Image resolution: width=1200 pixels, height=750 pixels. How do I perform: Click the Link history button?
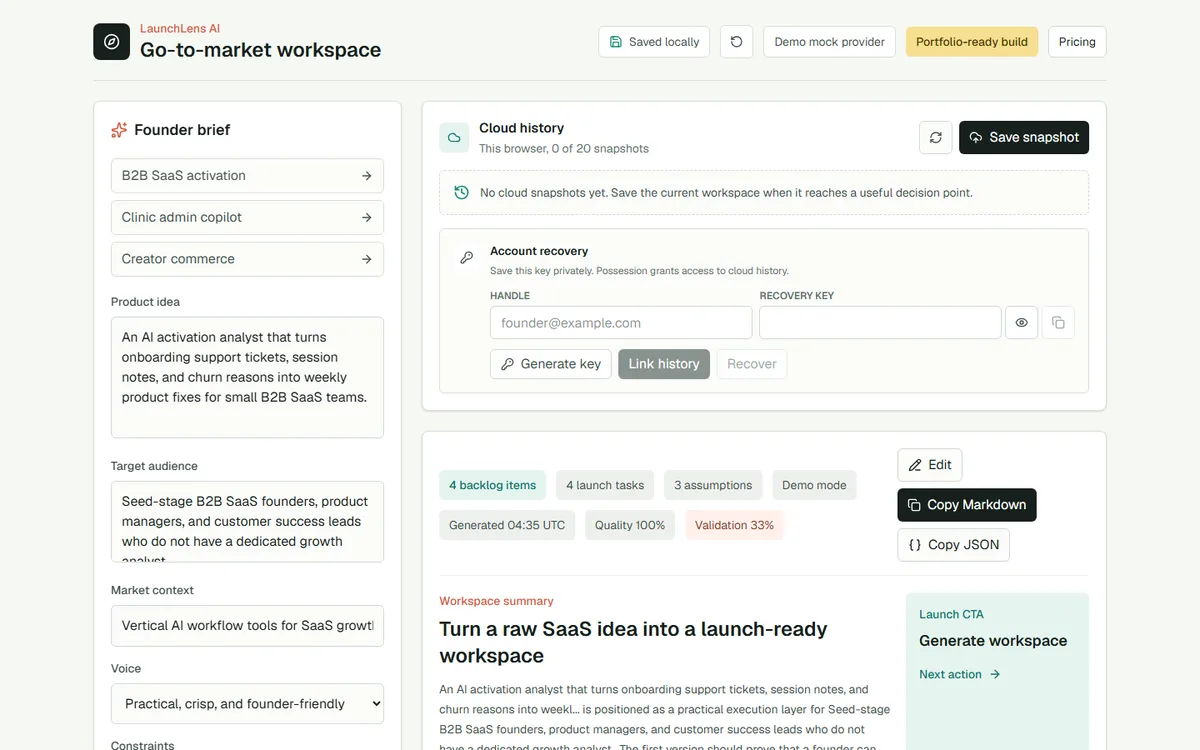coord(664,364)
